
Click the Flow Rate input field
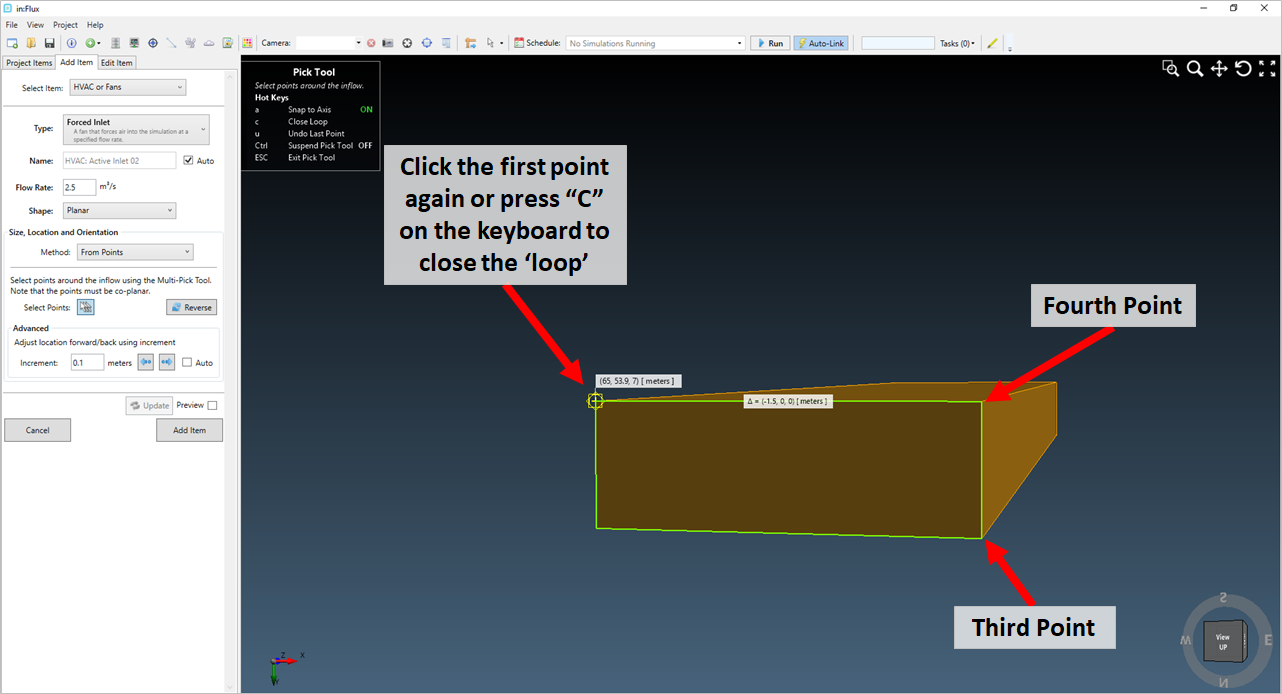79,187
